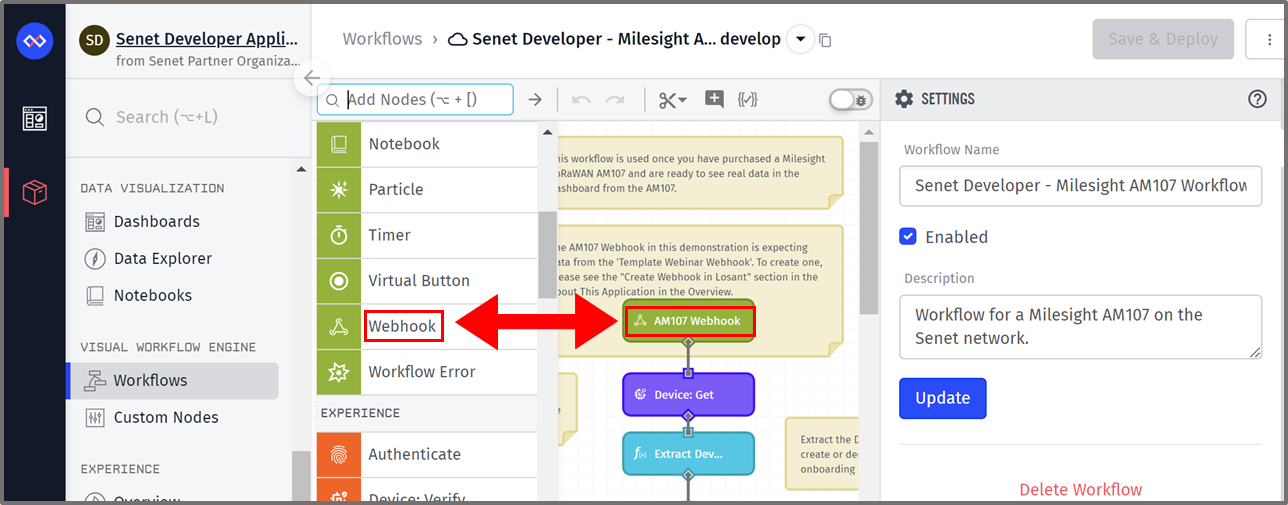The image size is (1288, 505).
Task: Edit the Workflow Name field
Action: pos(1081,186)
